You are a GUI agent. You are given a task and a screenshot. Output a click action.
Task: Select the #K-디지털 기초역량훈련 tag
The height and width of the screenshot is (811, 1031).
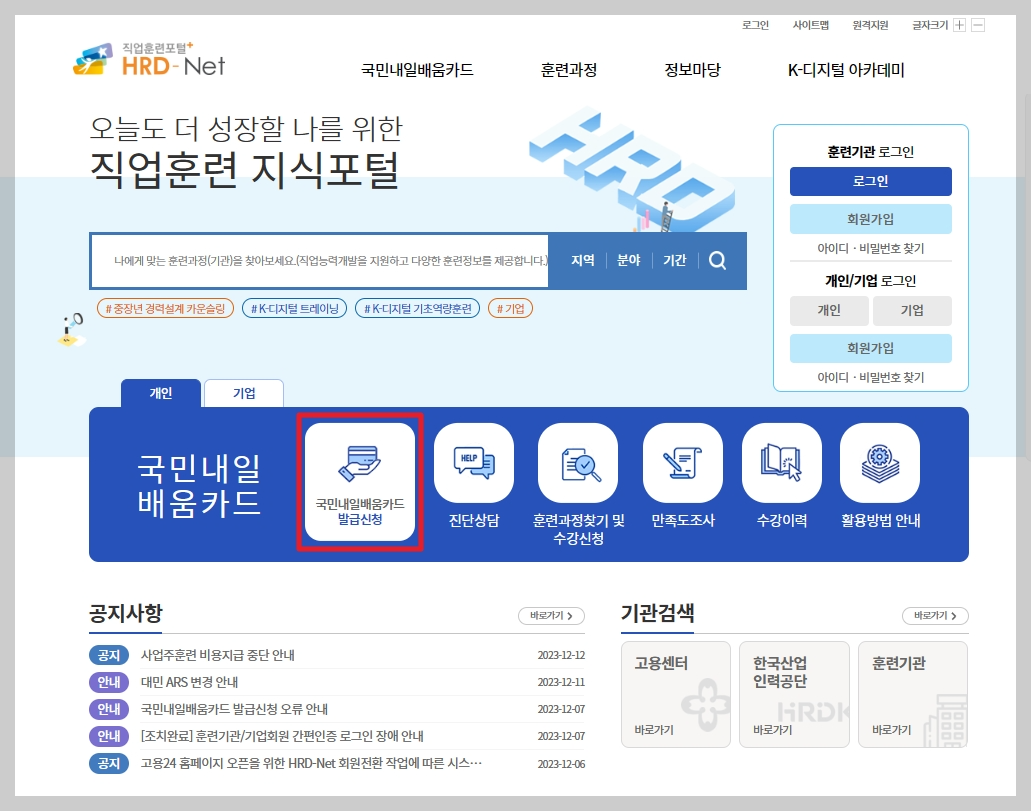[x=418, y=308]
